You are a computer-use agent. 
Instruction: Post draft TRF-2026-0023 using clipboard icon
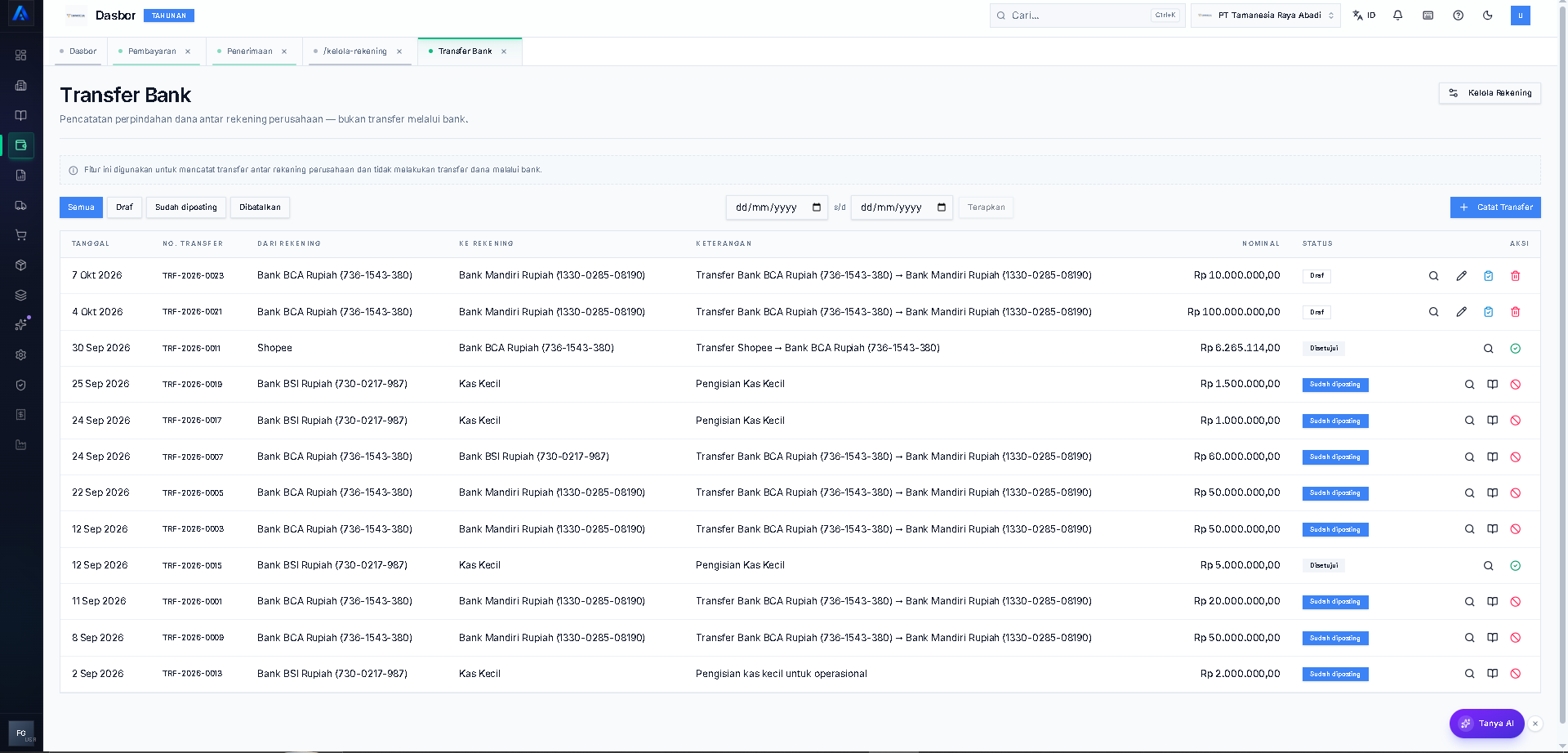tap(1488, 276)
